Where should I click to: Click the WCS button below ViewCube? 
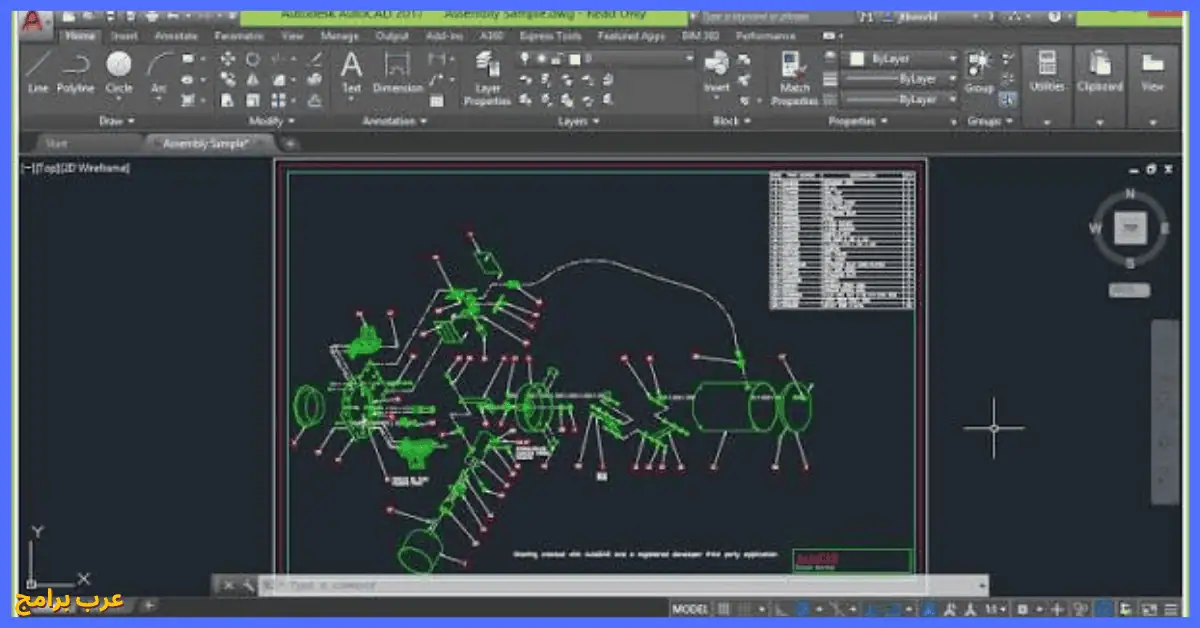pyautogui.click(x=1130, y=290)
